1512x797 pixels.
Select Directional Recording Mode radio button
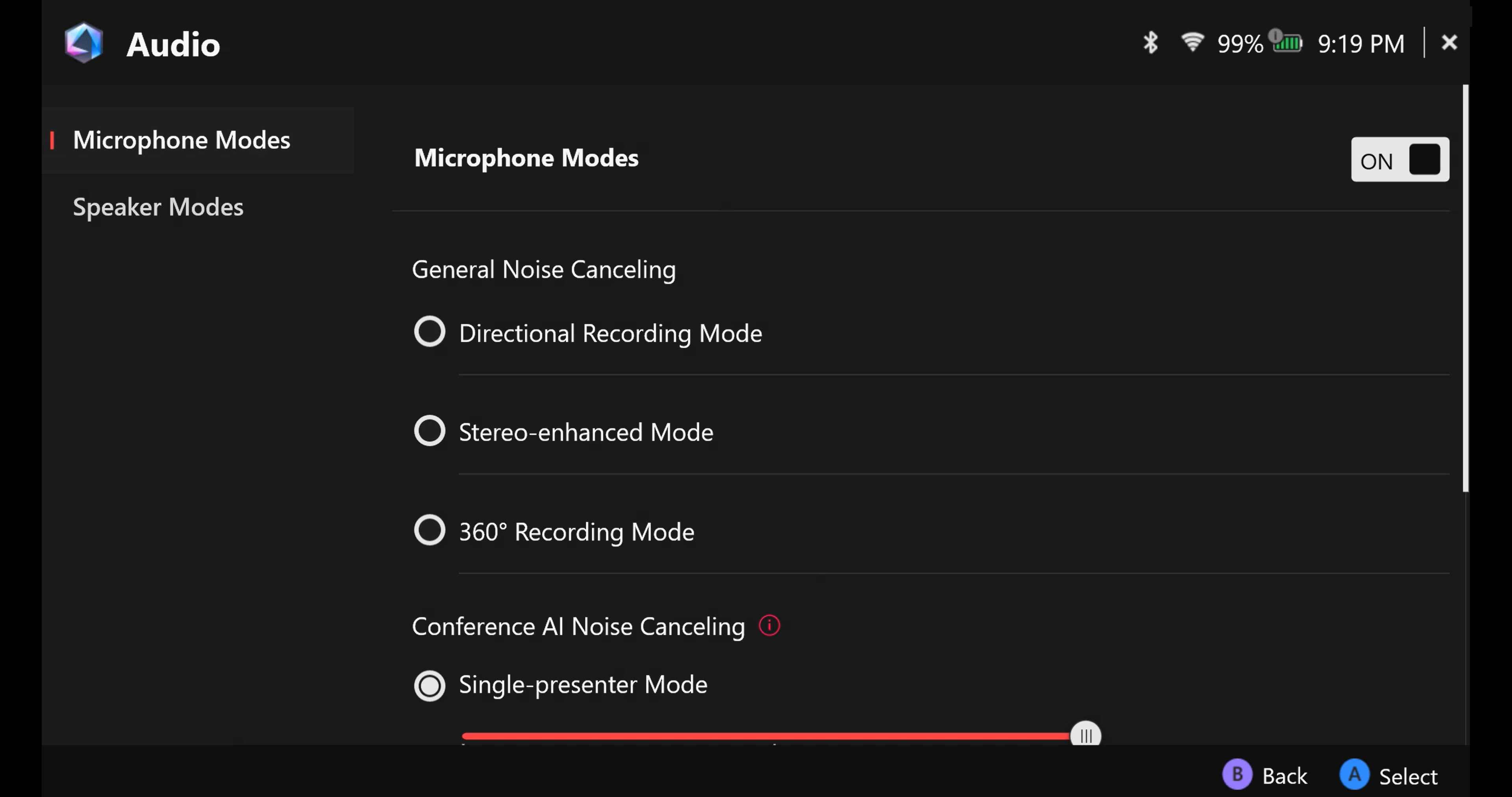430,332
